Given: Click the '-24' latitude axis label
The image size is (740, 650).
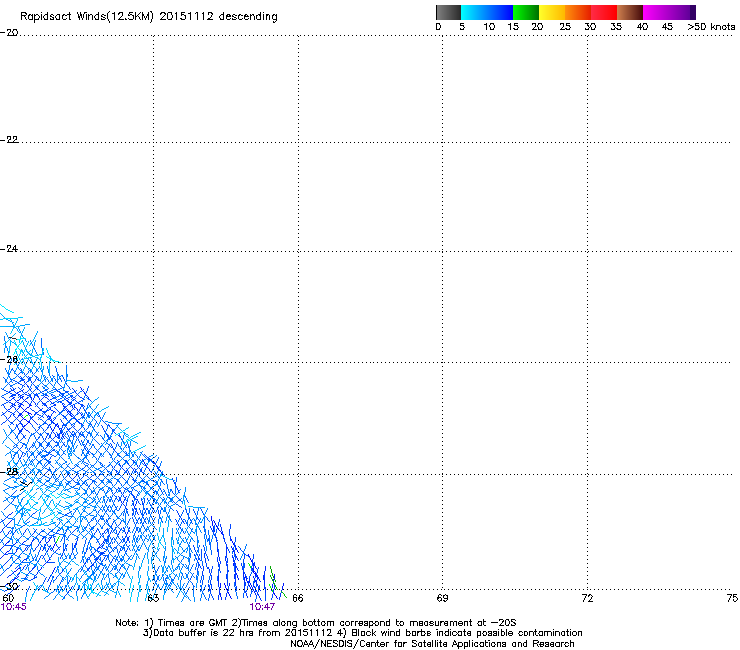Looking at the screenshot, I should 9,249.
